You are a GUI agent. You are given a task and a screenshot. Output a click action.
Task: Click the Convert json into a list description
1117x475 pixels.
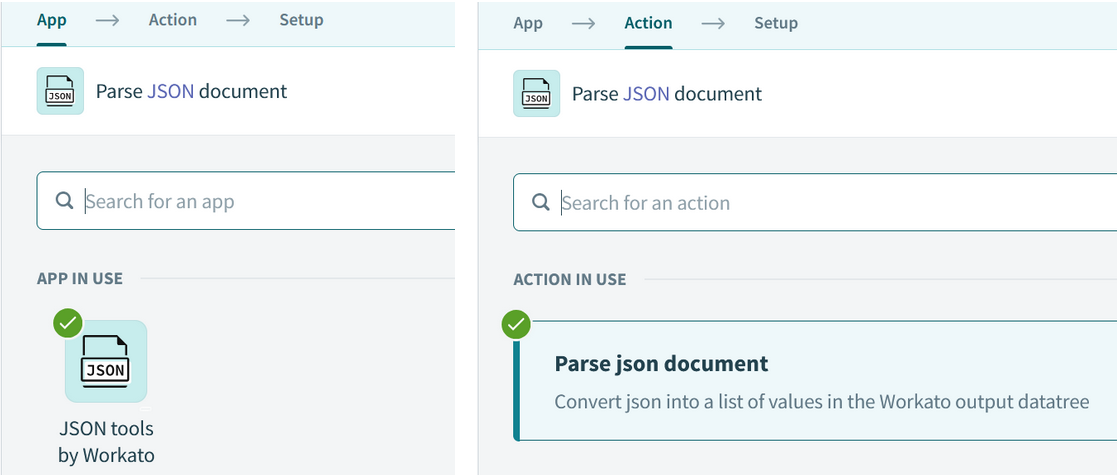point(822,402)
